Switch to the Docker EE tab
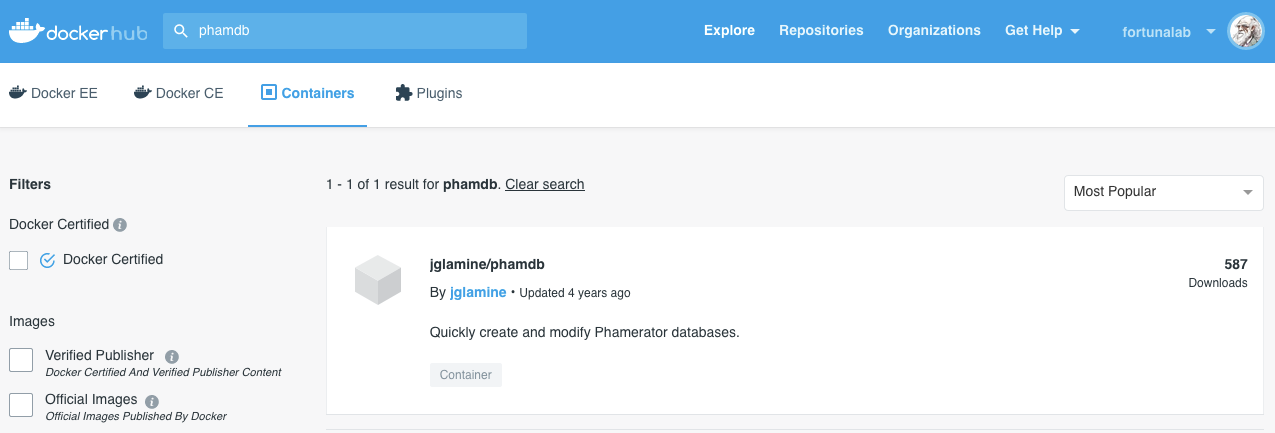Image resolution: width=1275 pixels, height=433 pixels. pyautogui.click(x=54, y=93)
